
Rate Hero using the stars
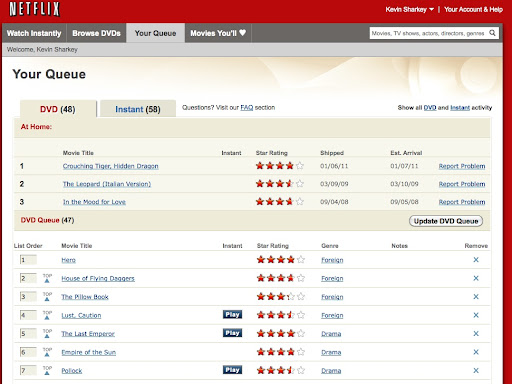[x=281, y=259]
